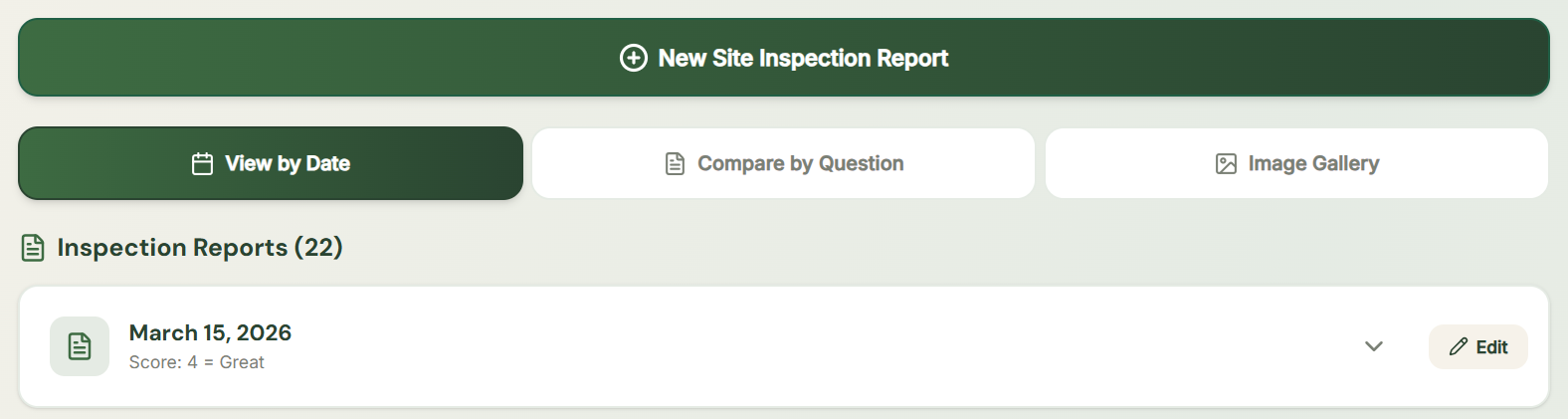The height and width of the screenshot is (419, 1568).
Task: Click the document icon next to Inspection Reports heading
Action: coord(33,248)
